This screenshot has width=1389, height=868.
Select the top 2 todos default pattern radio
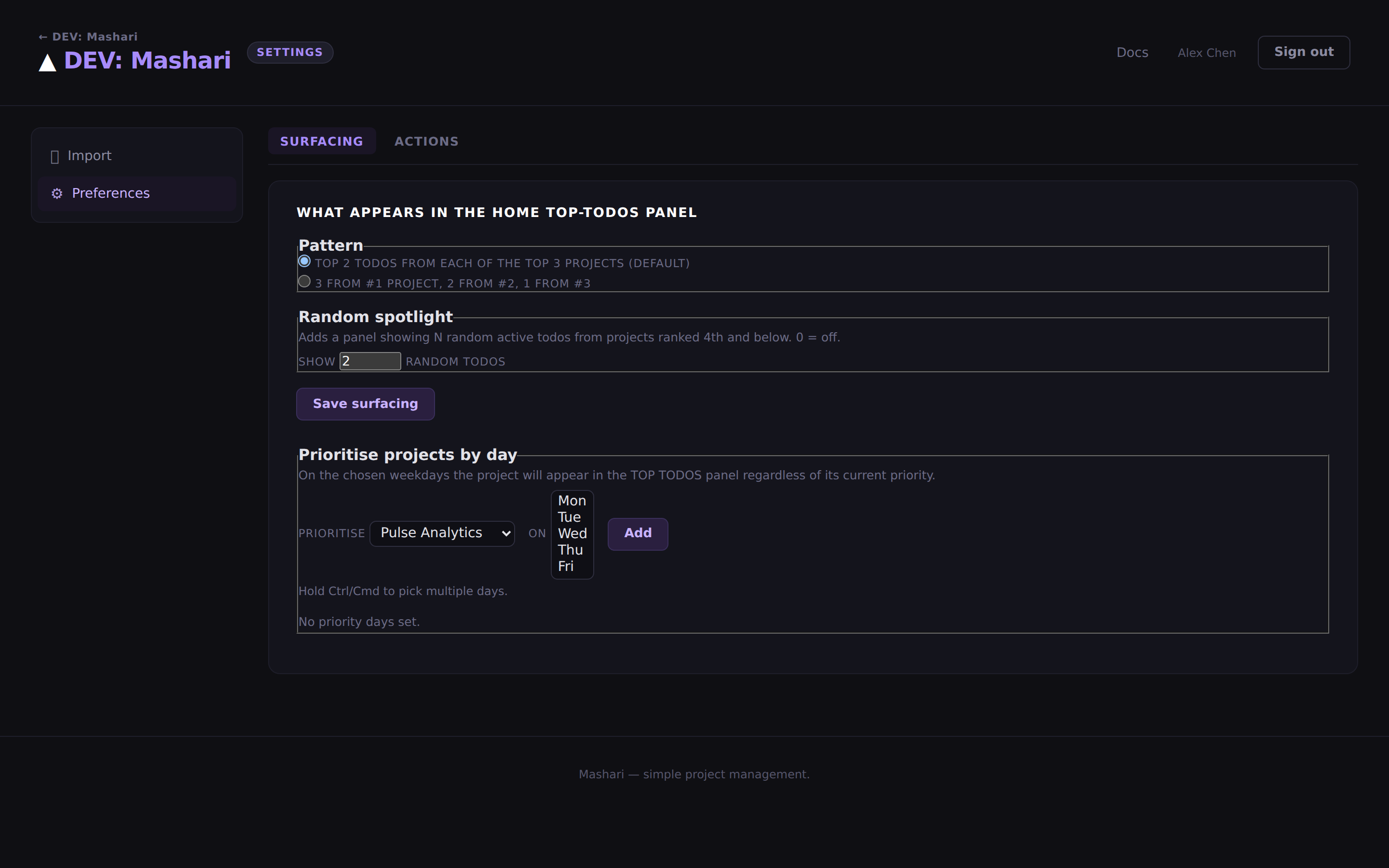(x=304, y=261)
